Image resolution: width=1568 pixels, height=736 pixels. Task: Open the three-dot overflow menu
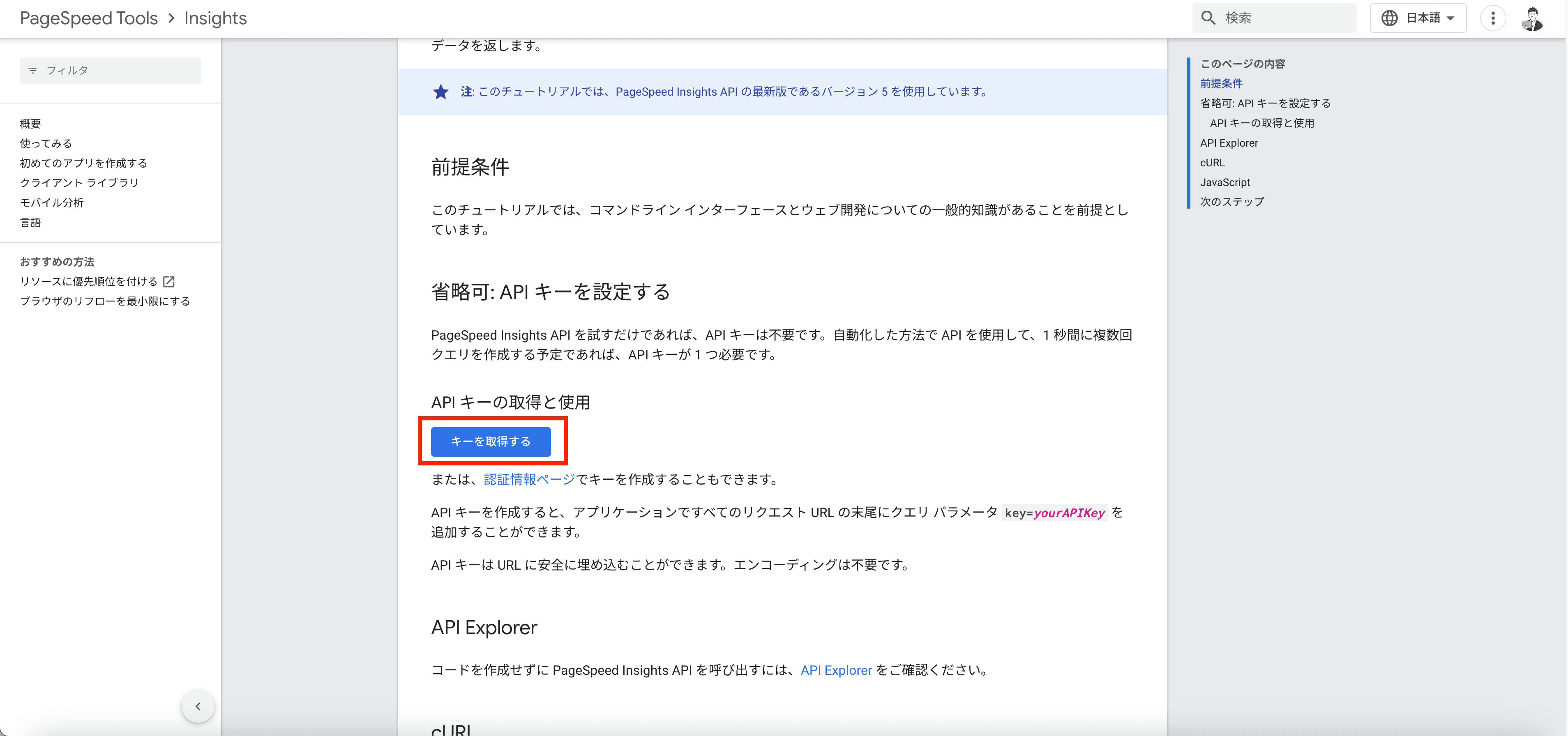(1492, 18)
